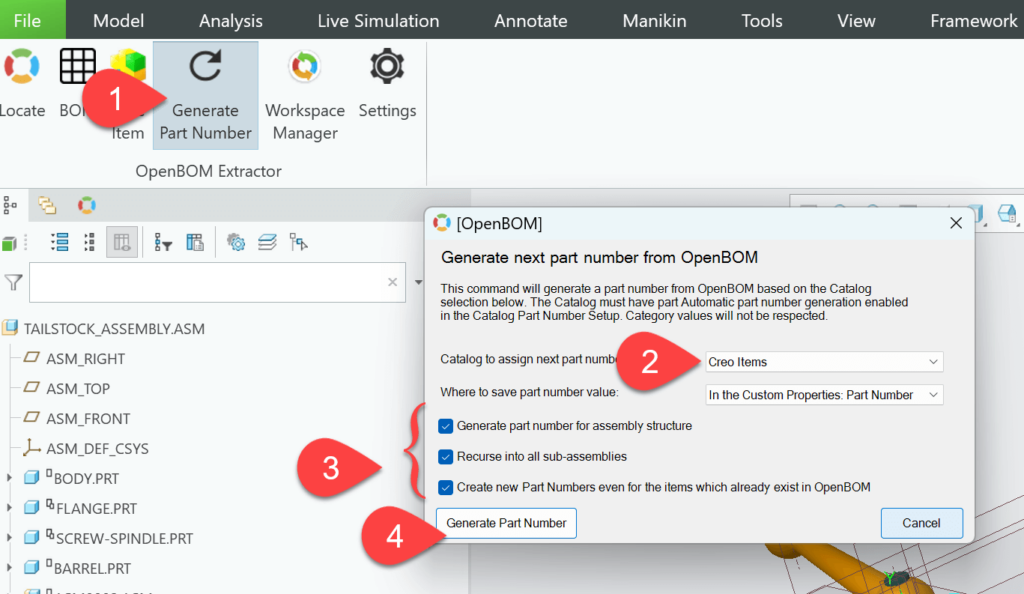Click the green model display icon
1024x594 pixels.
pyautogui.click(x=9, y=243)
